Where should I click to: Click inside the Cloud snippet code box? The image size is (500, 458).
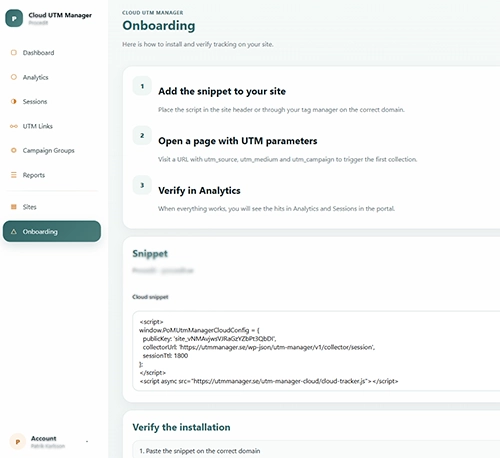(316, 351)
